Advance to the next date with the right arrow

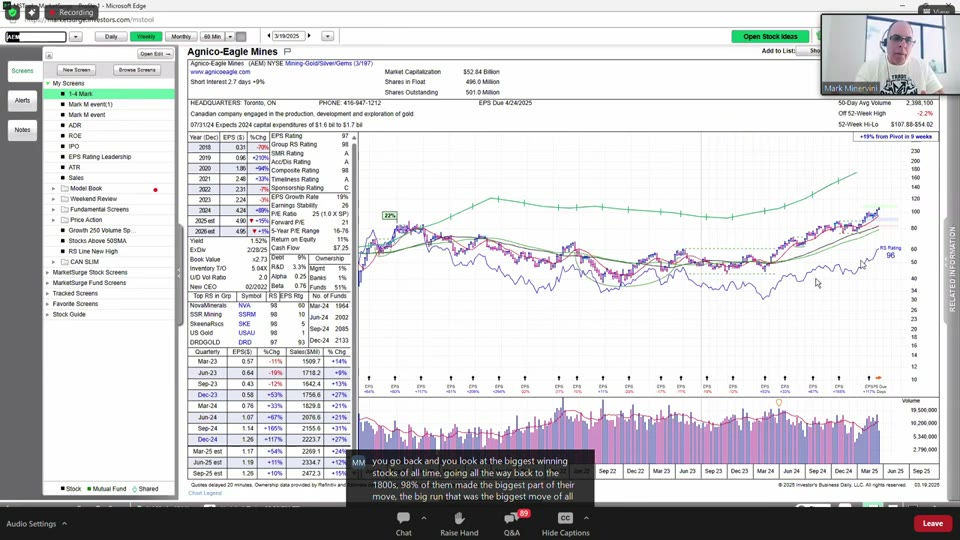click(309, 36)
